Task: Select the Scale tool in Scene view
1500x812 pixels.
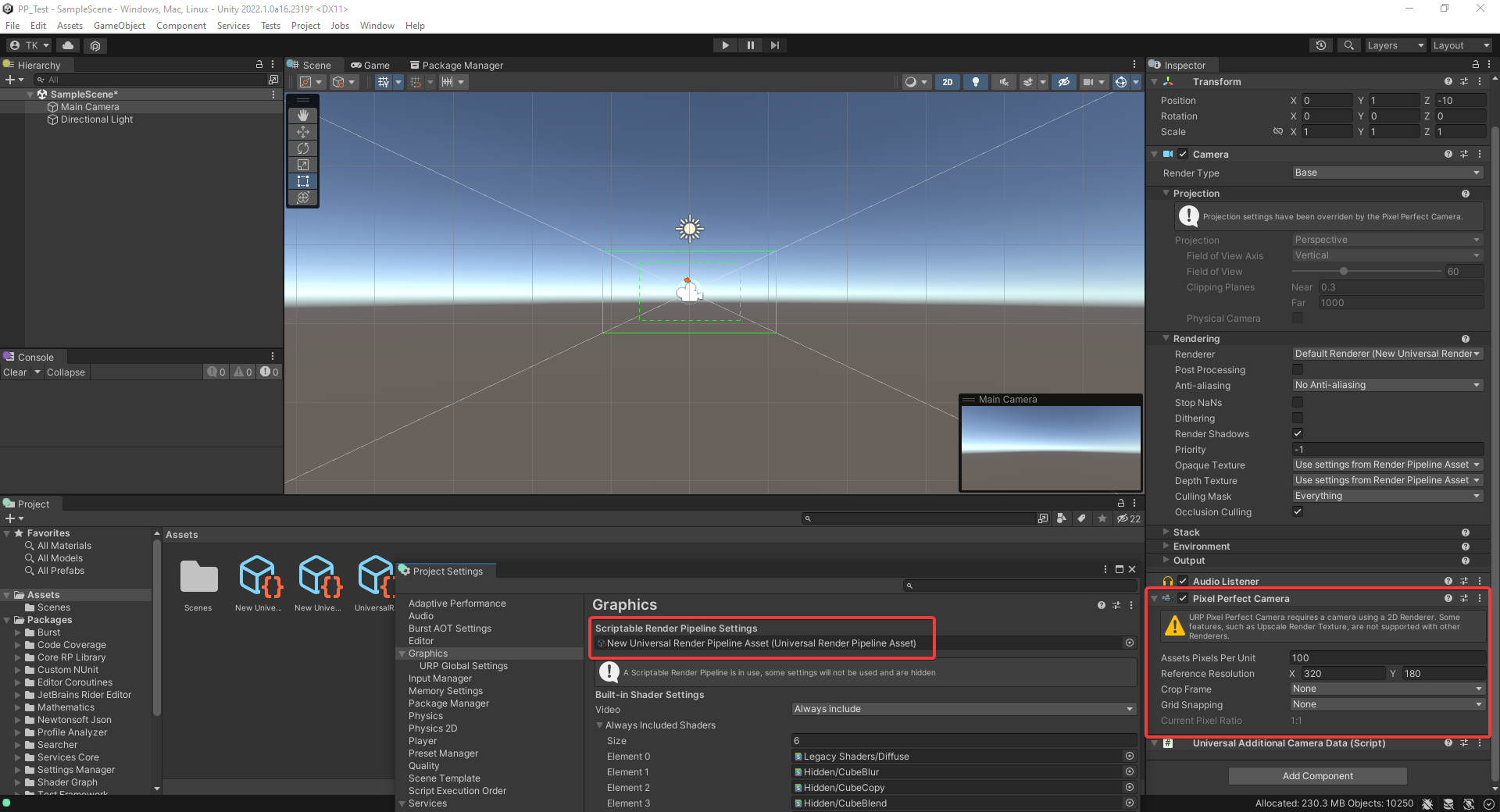Action: pos(303,165)
